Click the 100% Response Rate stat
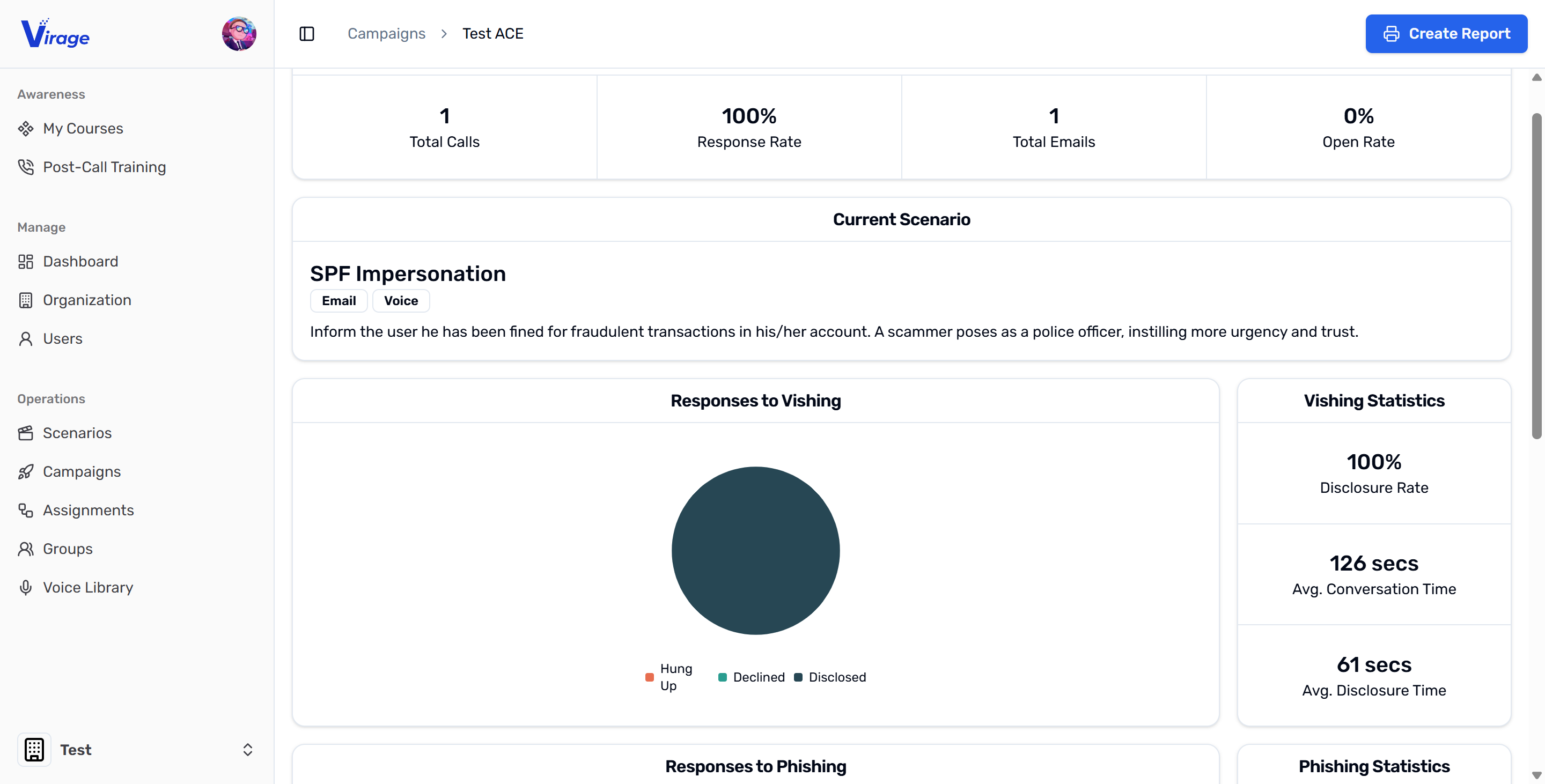Image resolution: width=1545 pixels, height=784 pixels. (749, 127)
